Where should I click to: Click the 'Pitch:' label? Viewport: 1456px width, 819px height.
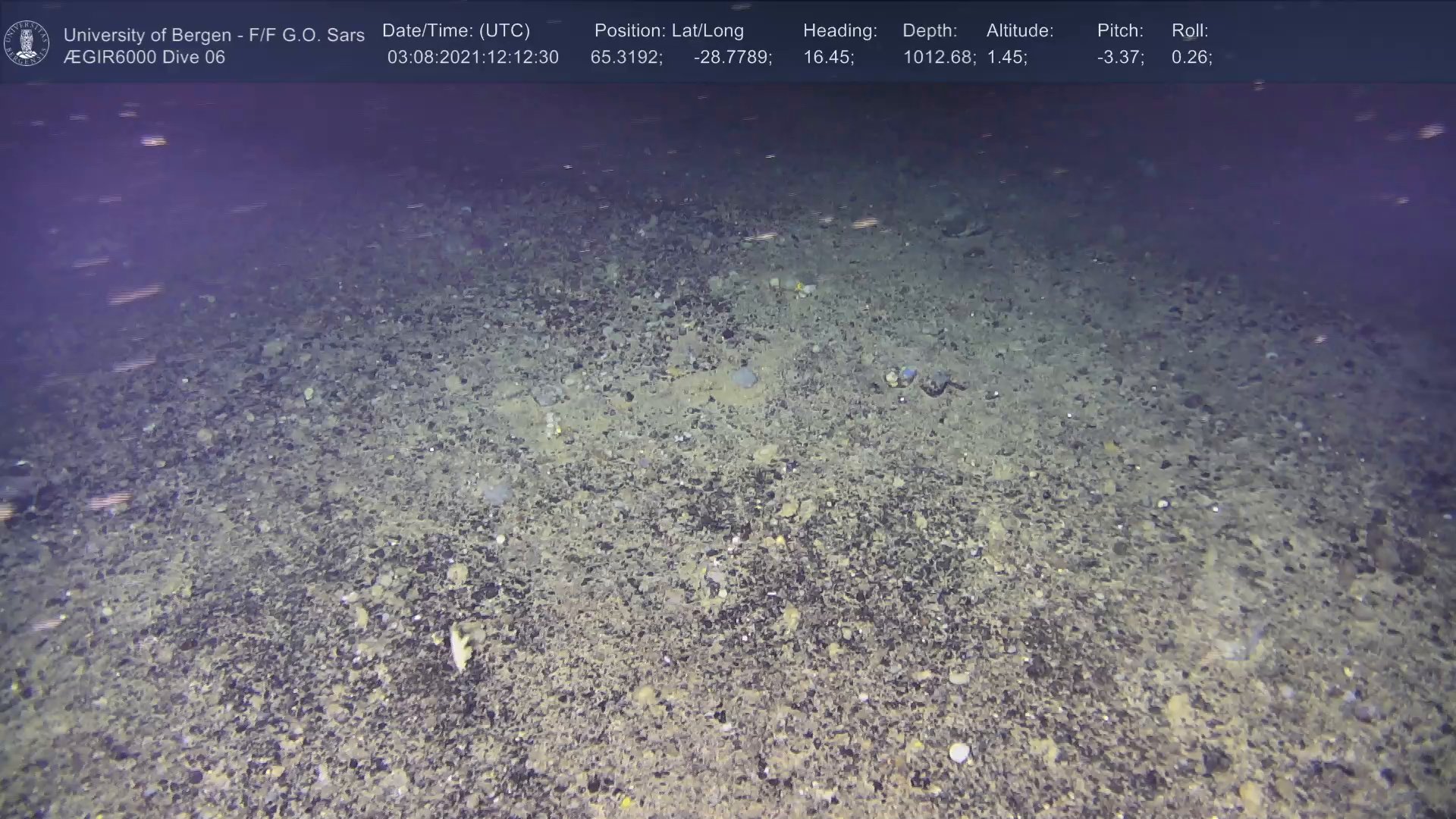tap(1119, 31)
